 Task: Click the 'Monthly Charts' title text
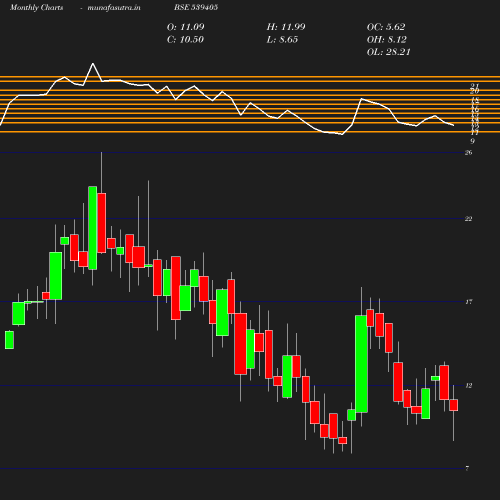[x=37, y=7]
